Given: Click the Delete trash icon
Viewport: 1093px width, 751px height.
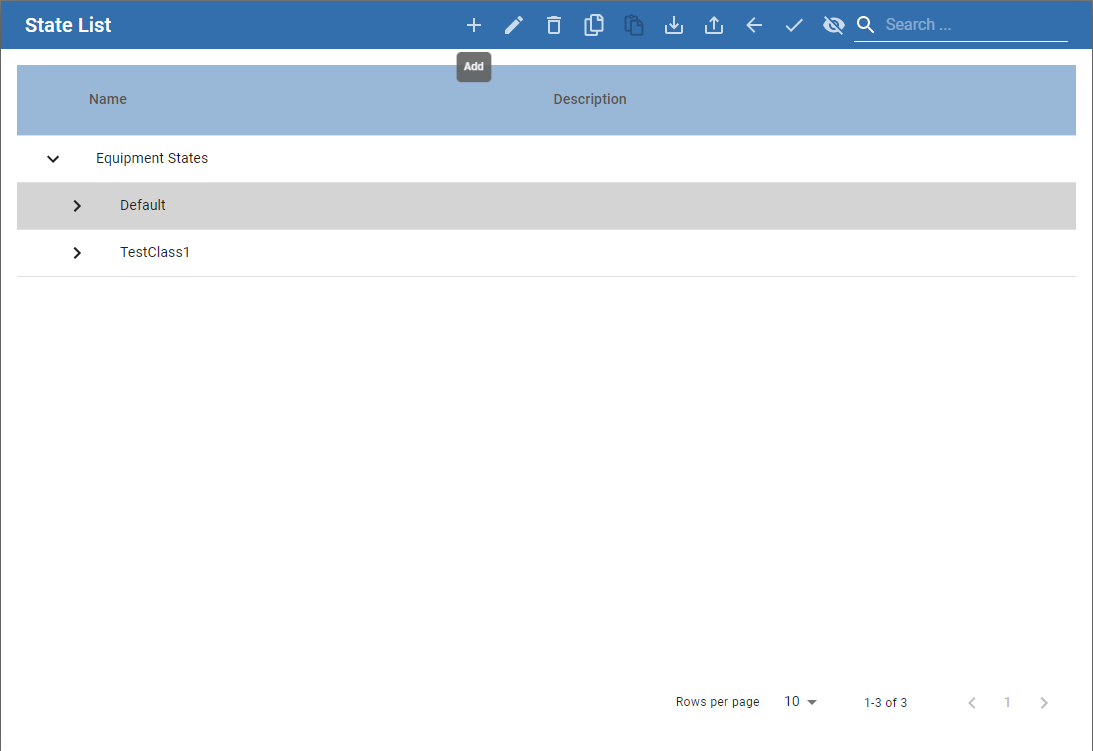Looking at the screenshot, I should pos(554,25).
